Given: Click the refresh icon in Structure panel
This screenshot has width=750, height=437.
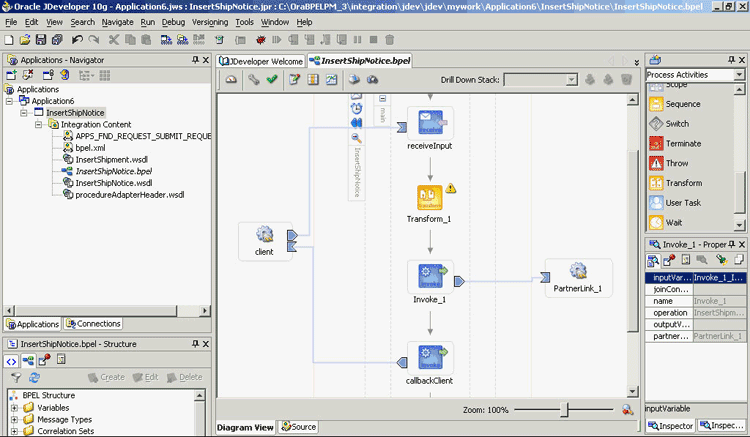Looking at the screenshot, I should click(x=34, y=378).
